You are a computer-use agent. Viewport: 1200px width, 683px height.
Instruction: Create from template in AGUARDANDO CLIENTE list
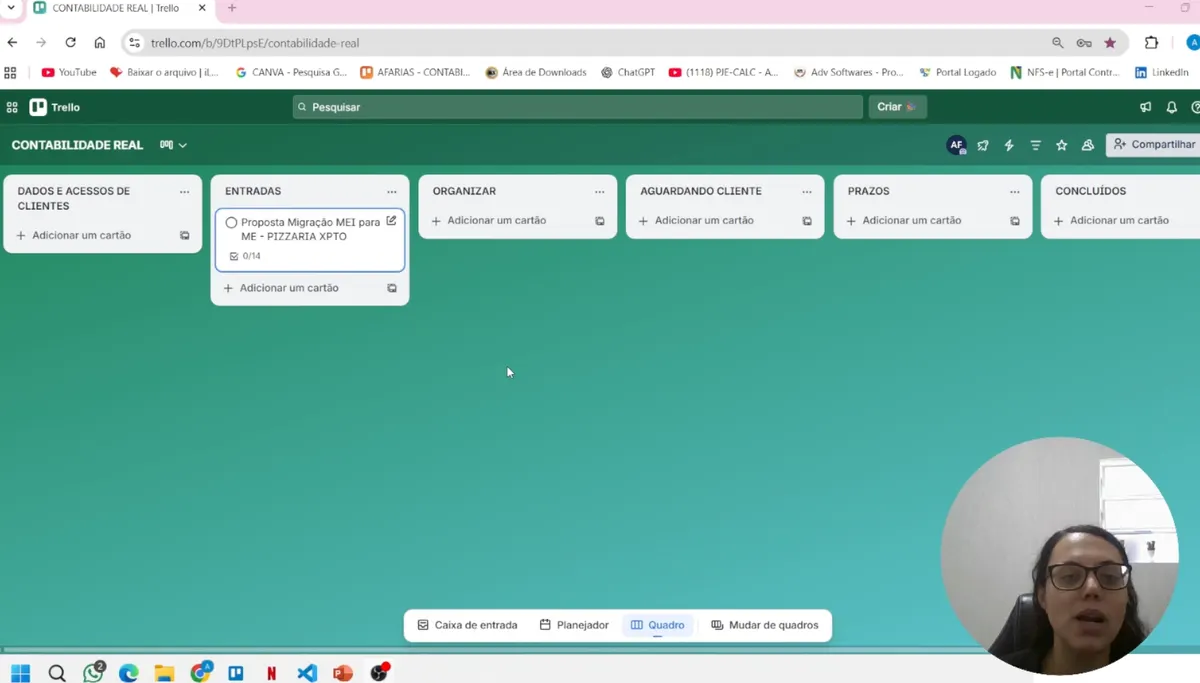click(x=807, y=221)
